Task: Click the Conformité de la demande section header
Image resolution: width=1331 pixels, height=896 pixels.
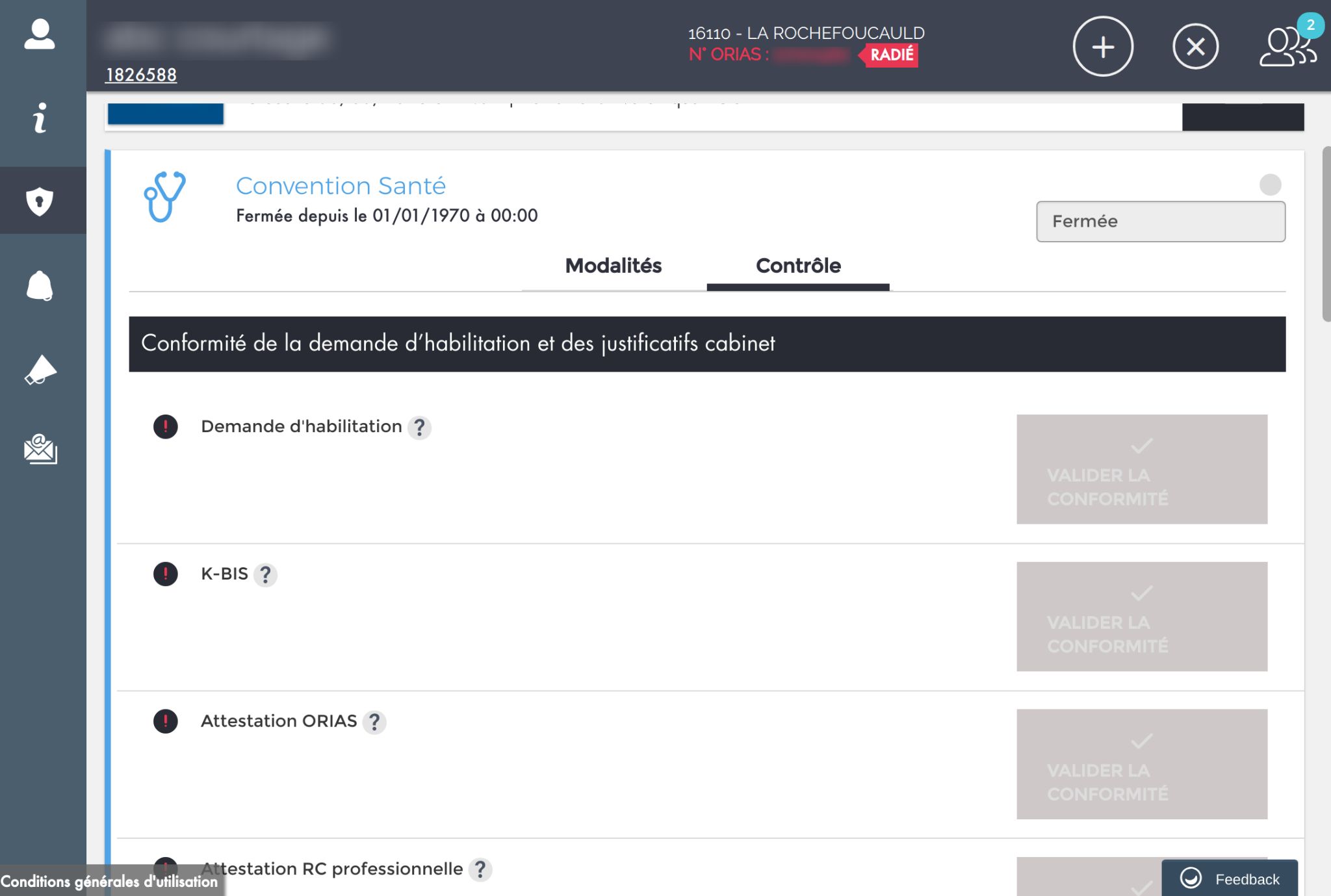Action: [707, 344]
